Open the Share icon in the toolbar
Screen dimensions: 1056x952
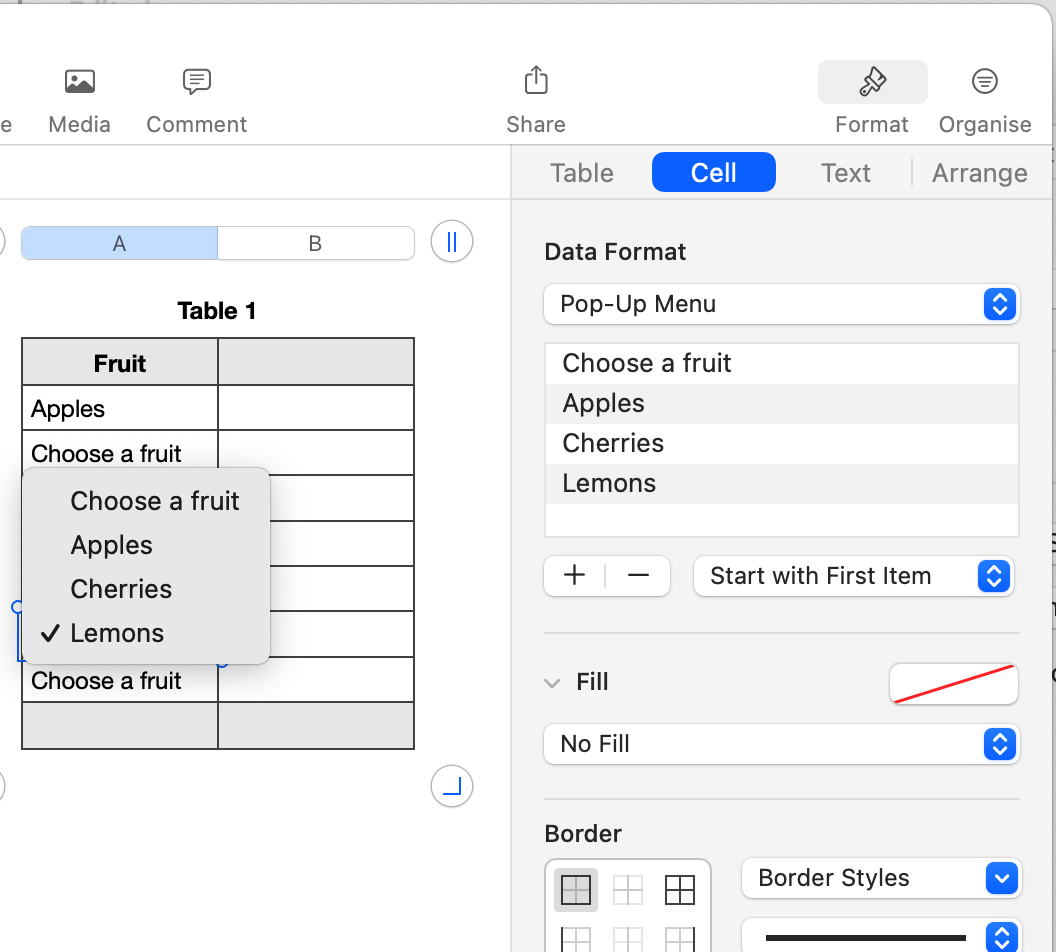pos(536,81)
